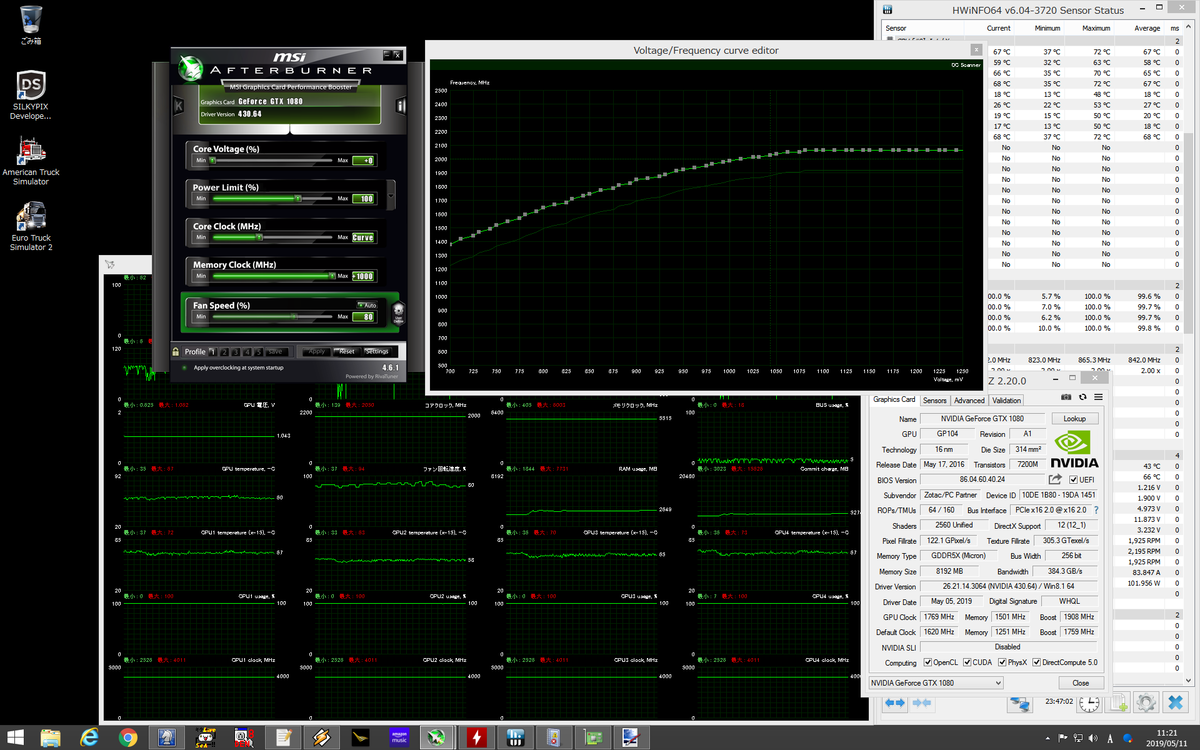Viewport: 1200px width, 750px height.
Task: Select Afterburner profile slot 1
Action: [x=212, y=352]
